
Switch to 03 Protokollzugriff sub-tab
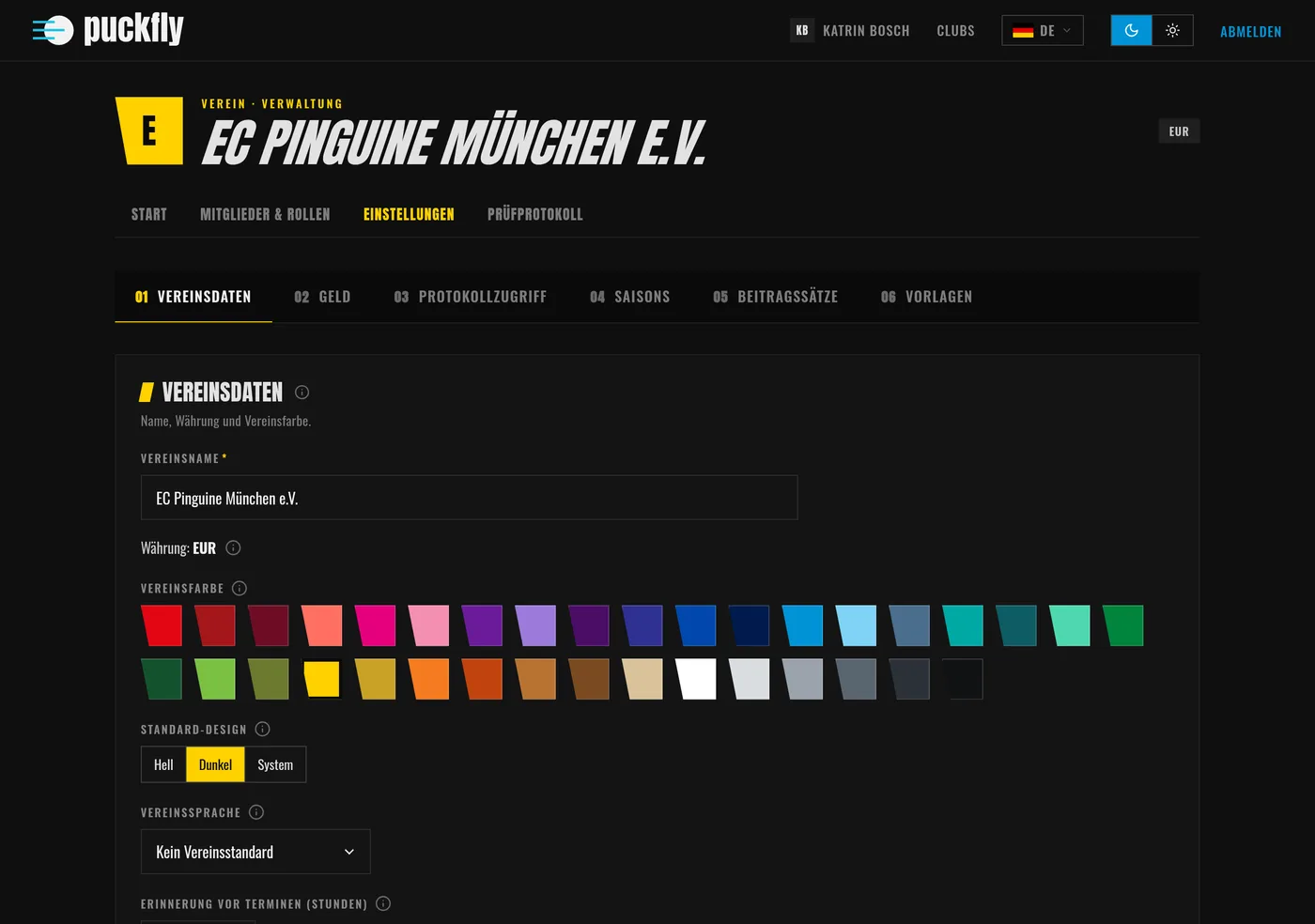[471, 297]
